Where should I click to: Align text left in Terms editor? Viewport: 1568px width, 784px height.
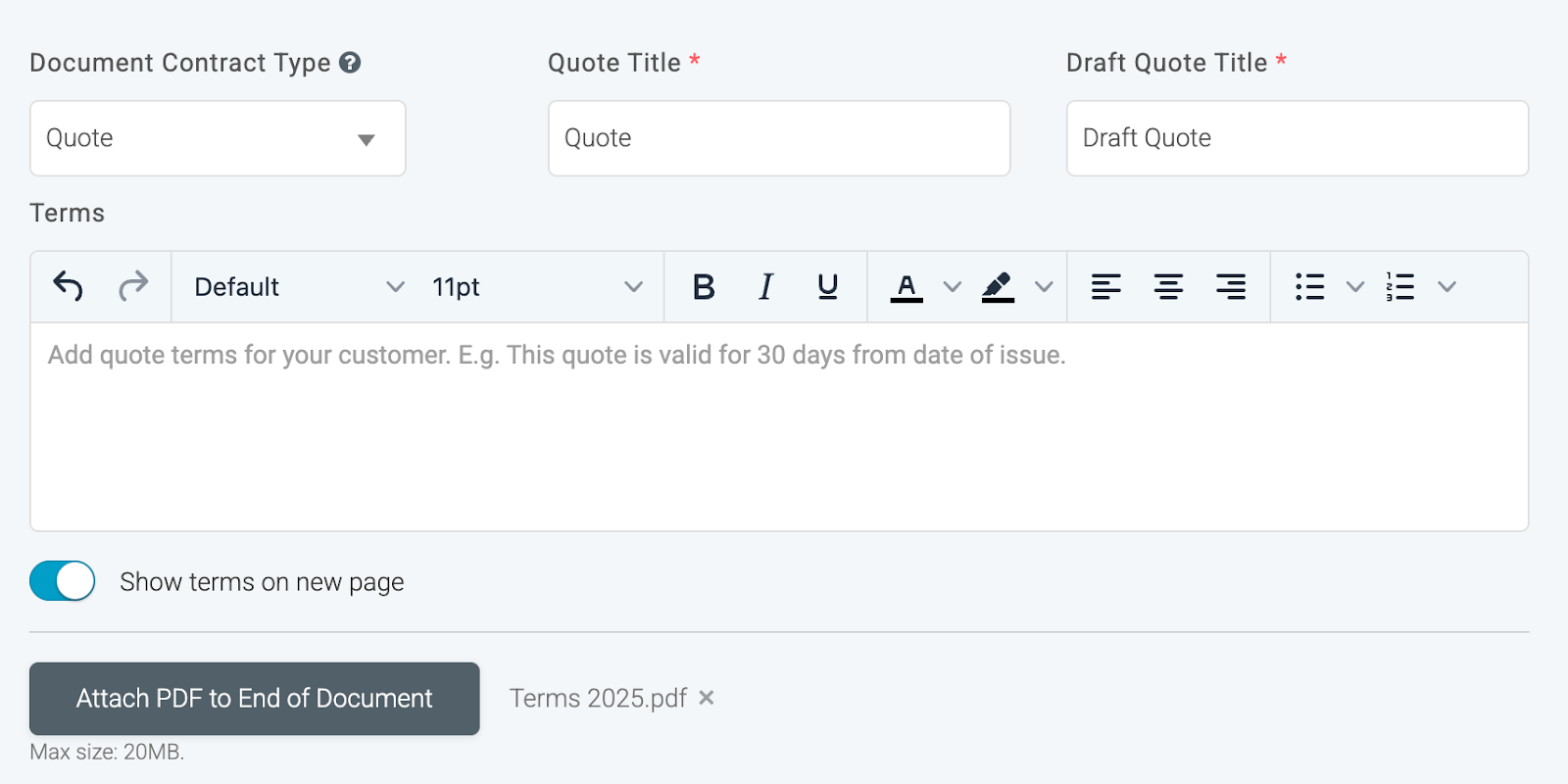pyautogui.click(x=1105, y=286)
